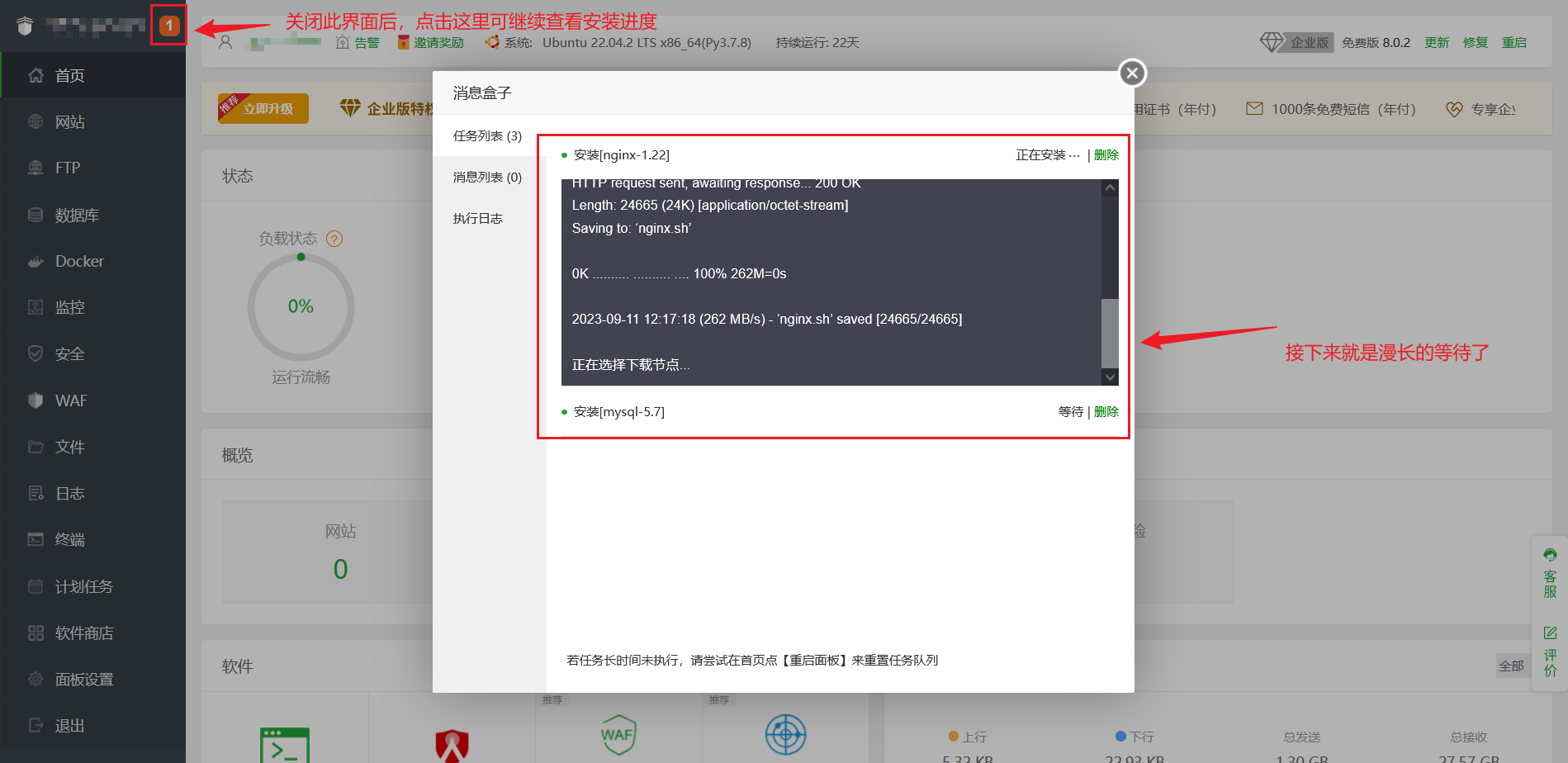Click the 软件商店 grid icon in sidebar
The height and width of the screenshot is (763, 1568).
coord(36,633)
